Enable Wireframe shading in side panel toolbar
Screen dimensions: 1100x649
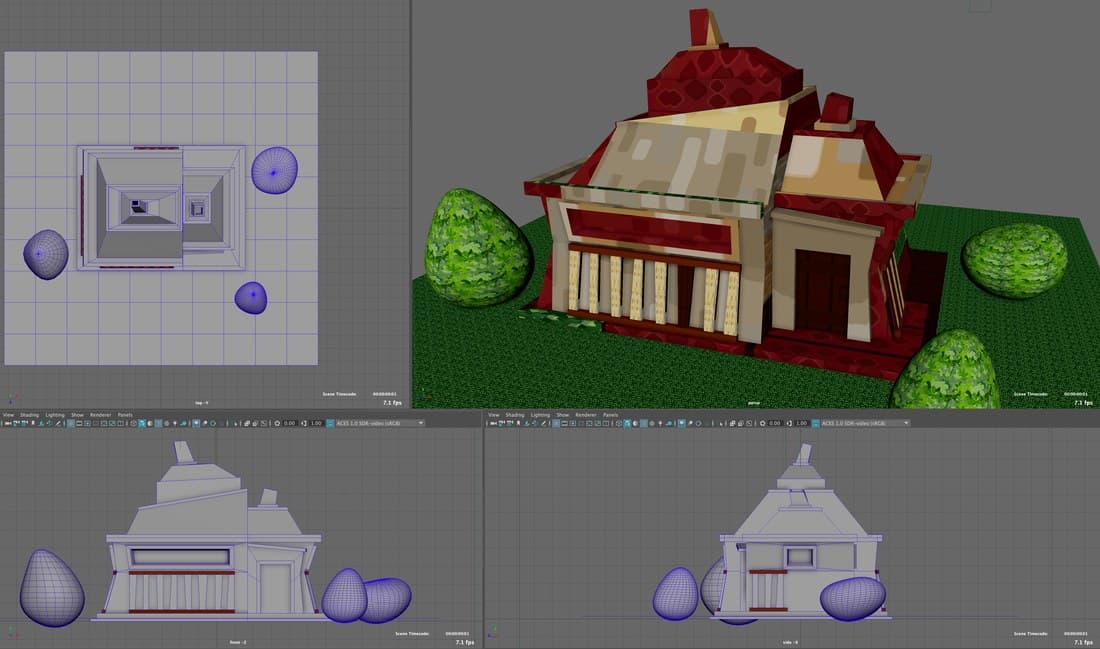click(619, 423)
